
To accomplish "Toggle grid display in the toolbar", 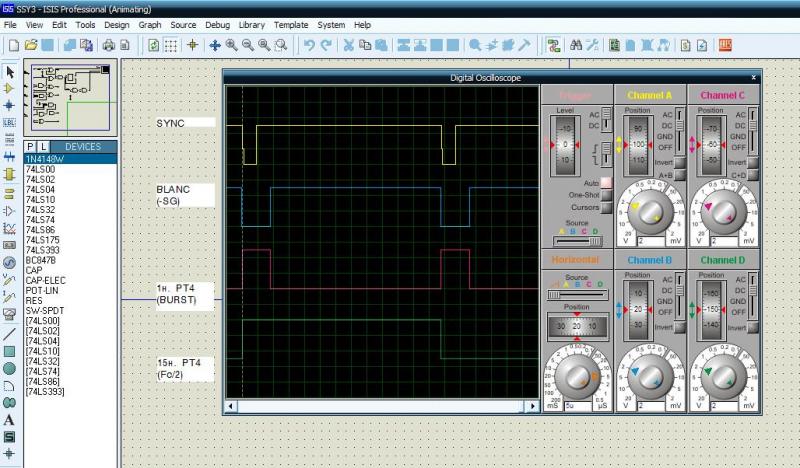I will click(171, 45).
